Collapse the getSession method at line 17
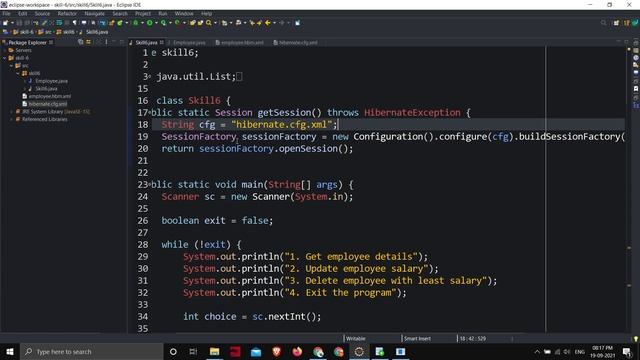Viewport: 640px width, 360px height. point(149,112)
